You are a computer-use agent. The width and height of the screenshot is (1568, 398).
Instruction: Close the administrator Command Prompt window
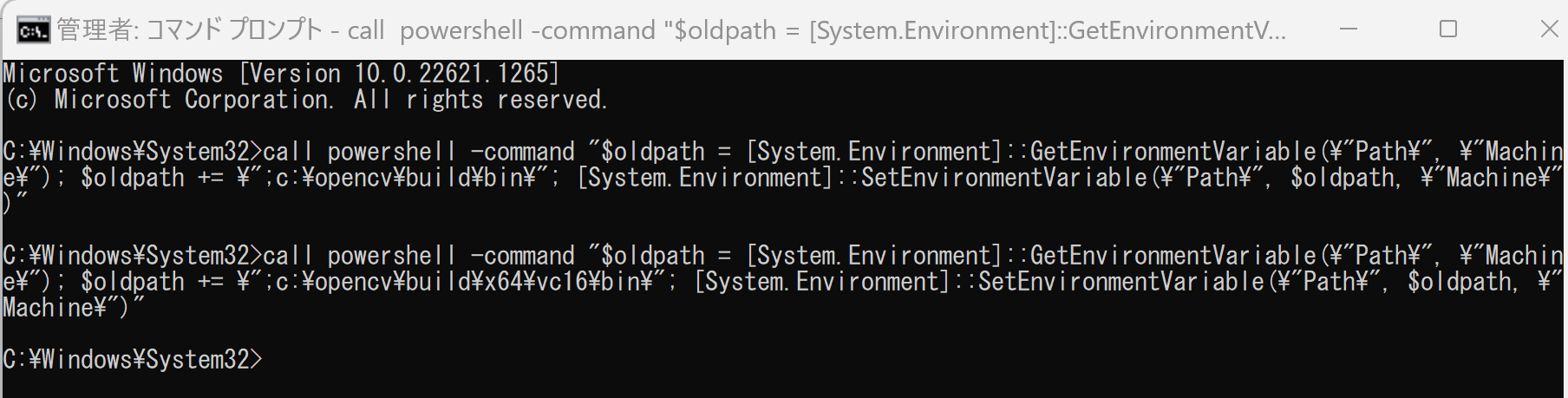(x=1549, y=29)
